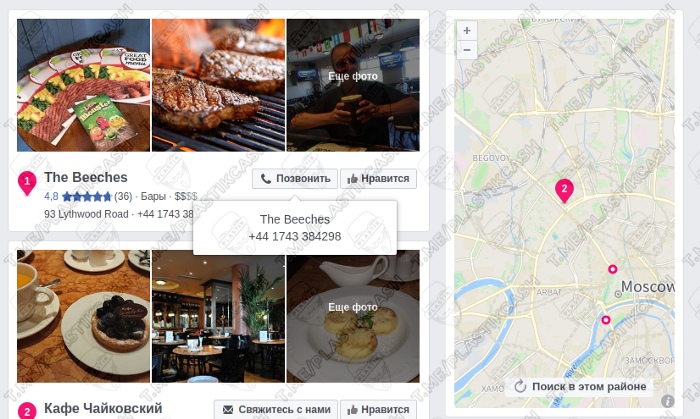Click Поиск в этом районе on map
The image size is (700, 419).
pyautogui.click(x=580, y=386)
